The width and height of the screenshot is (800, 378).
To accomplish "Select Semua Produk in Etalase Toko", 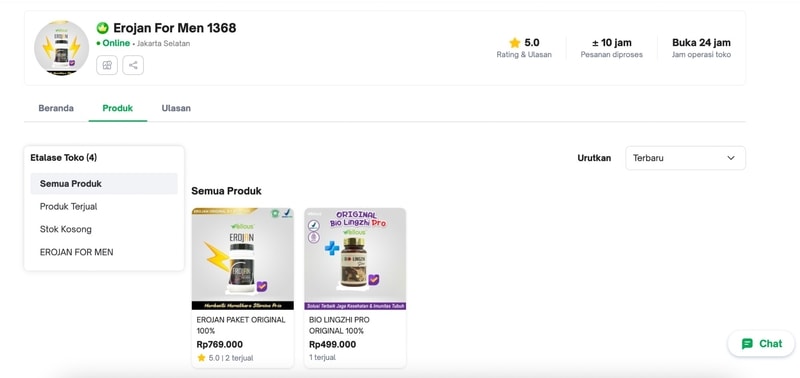I will pyautogui.click(x=104, y=184).
